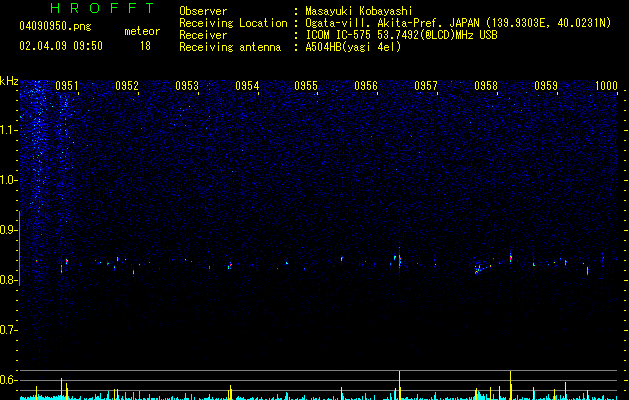Click the meteor count 18
The width and height of the screenshot is (629, 400).
(145, 46)
